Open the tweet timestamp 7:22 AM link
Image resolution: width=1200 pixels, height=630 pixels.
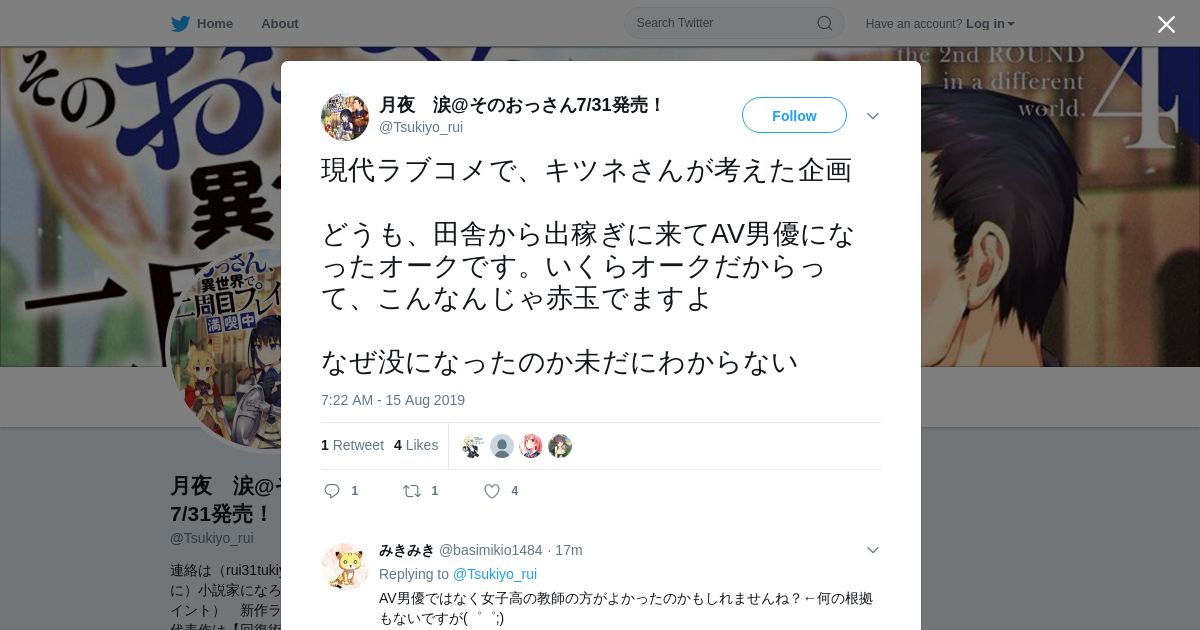[x=393, y=400]
